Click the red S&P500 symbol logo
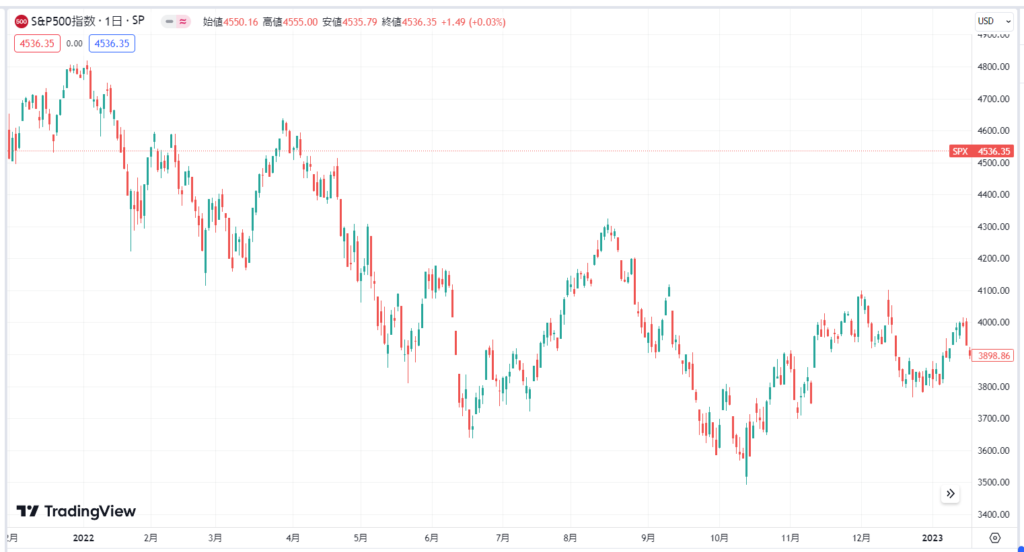Screen dimensions: 1024x552 click(21, 22)
